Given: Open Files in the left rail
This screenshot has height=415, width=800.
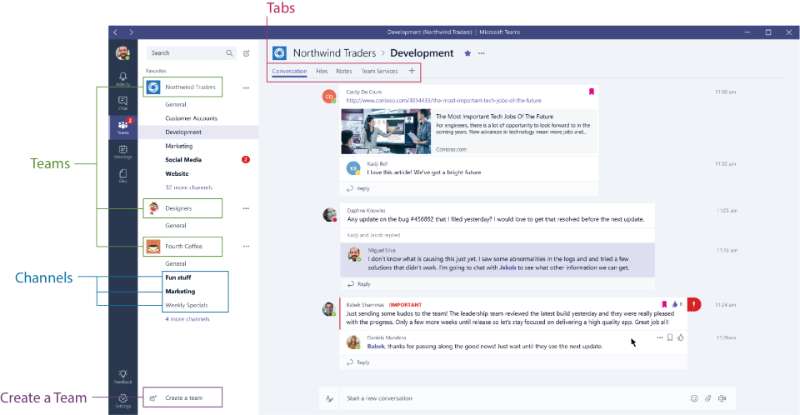Looking at the screenshot, I should click(x=123, y=176).
